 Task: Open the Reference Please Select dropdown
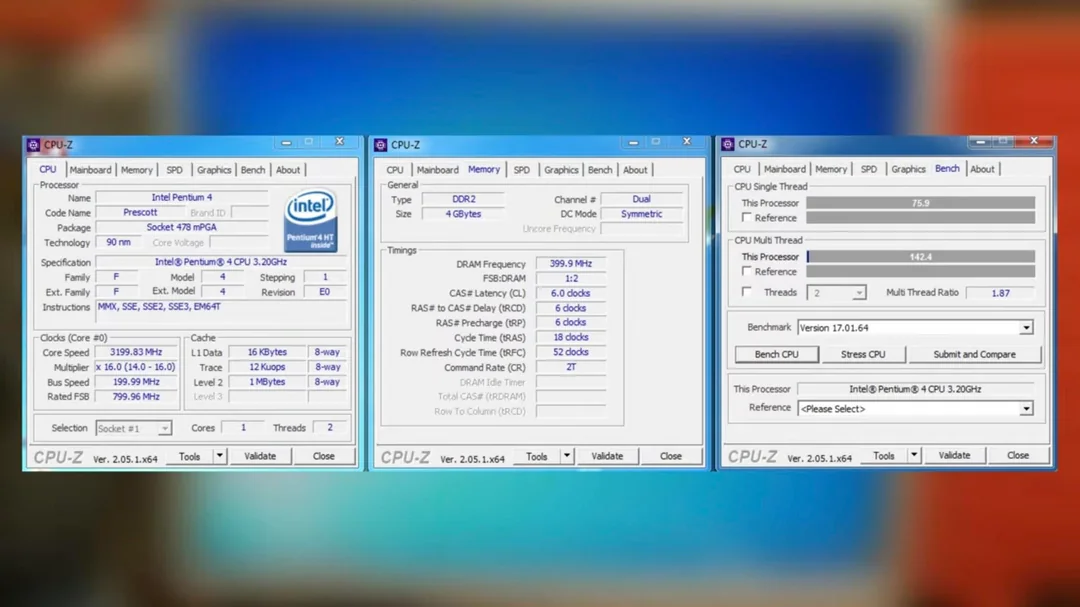(915, 409)
